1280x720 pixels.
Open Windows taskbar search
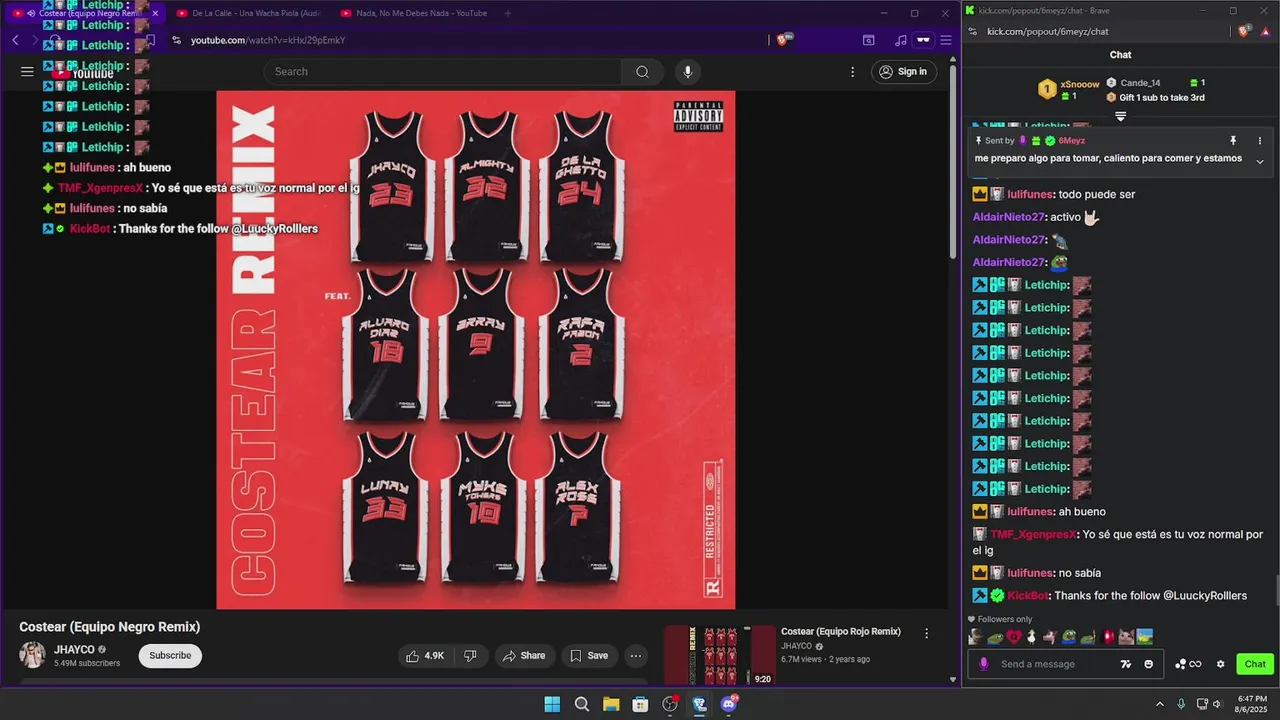(x=582, y=704)
